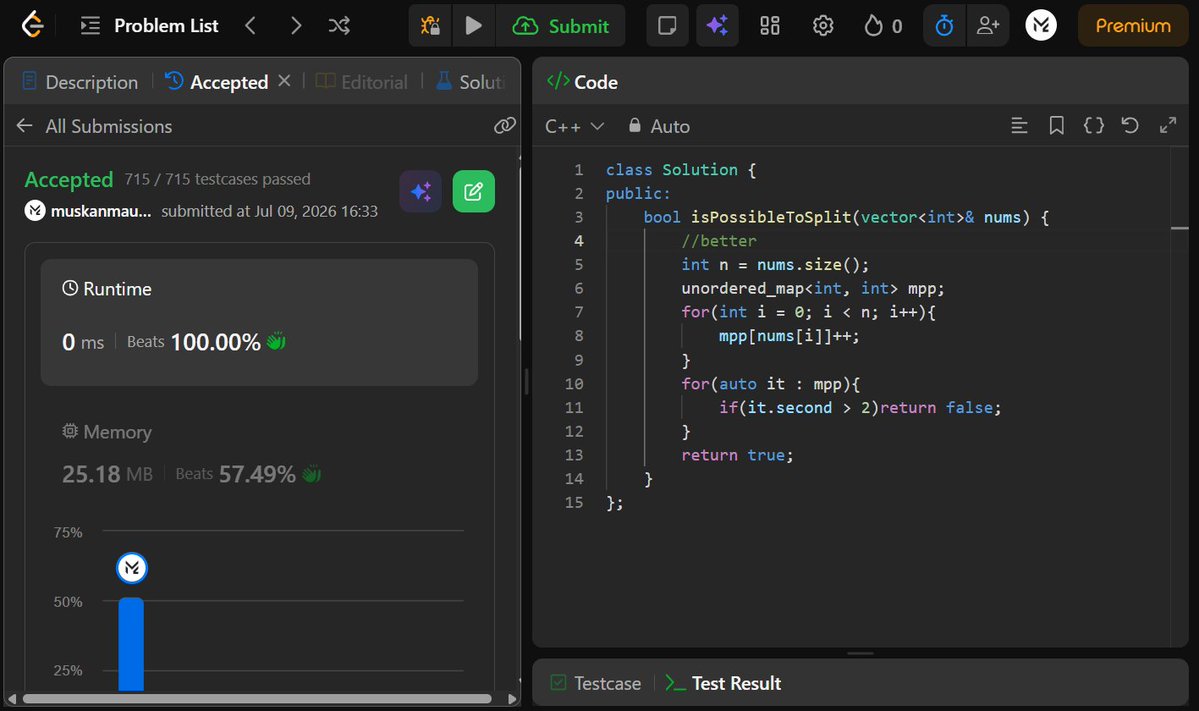Open the Solutions tab

click(470, 82)
